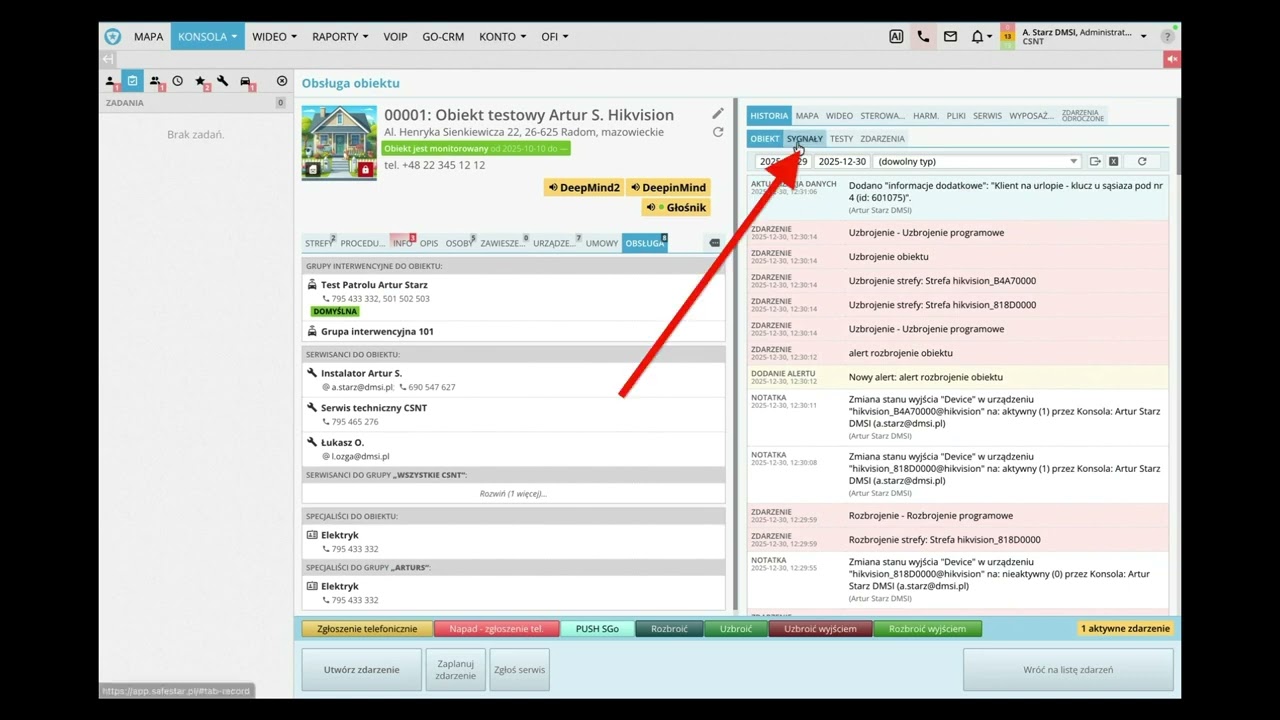Collapse sidebar with the left arrow icon
The image size is (1280, 720).
[x=108, y=59]
